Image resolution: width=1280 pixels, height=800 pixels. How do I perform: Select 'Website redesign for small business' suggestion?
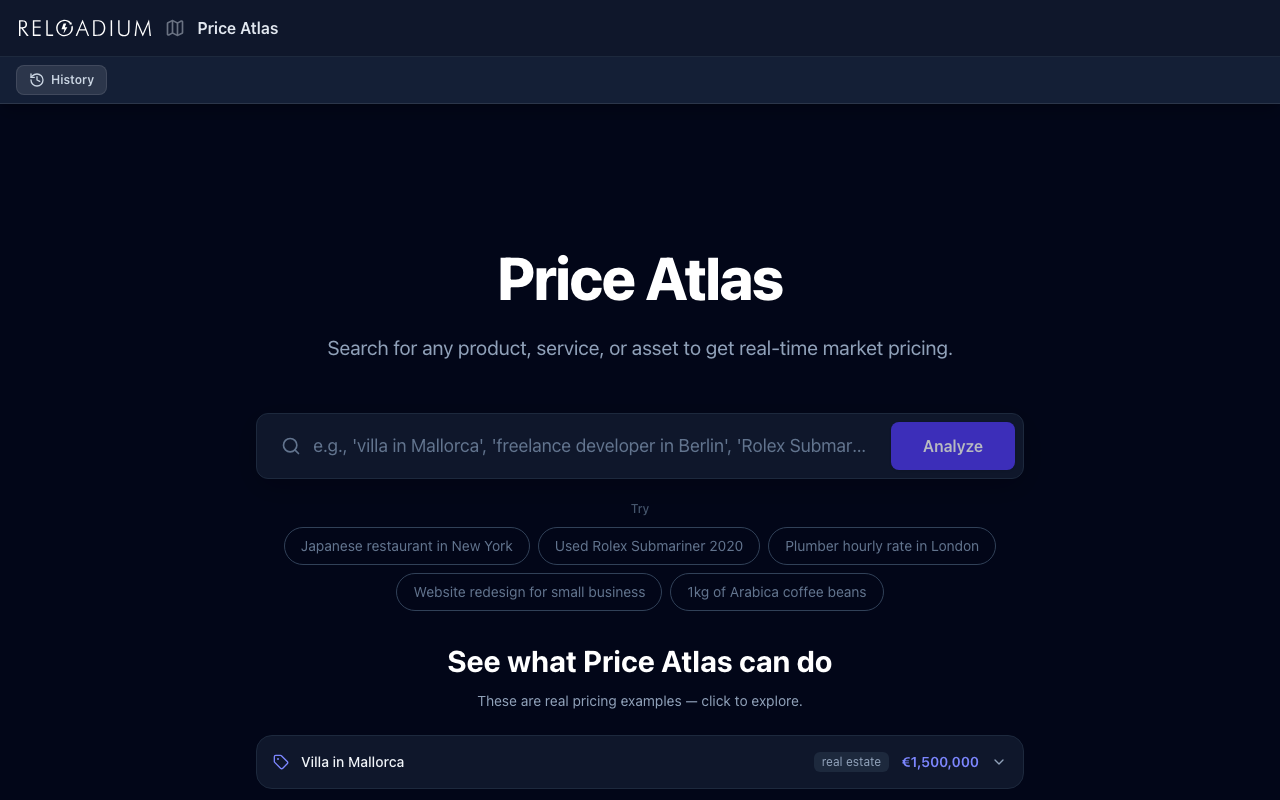point(528,592)
